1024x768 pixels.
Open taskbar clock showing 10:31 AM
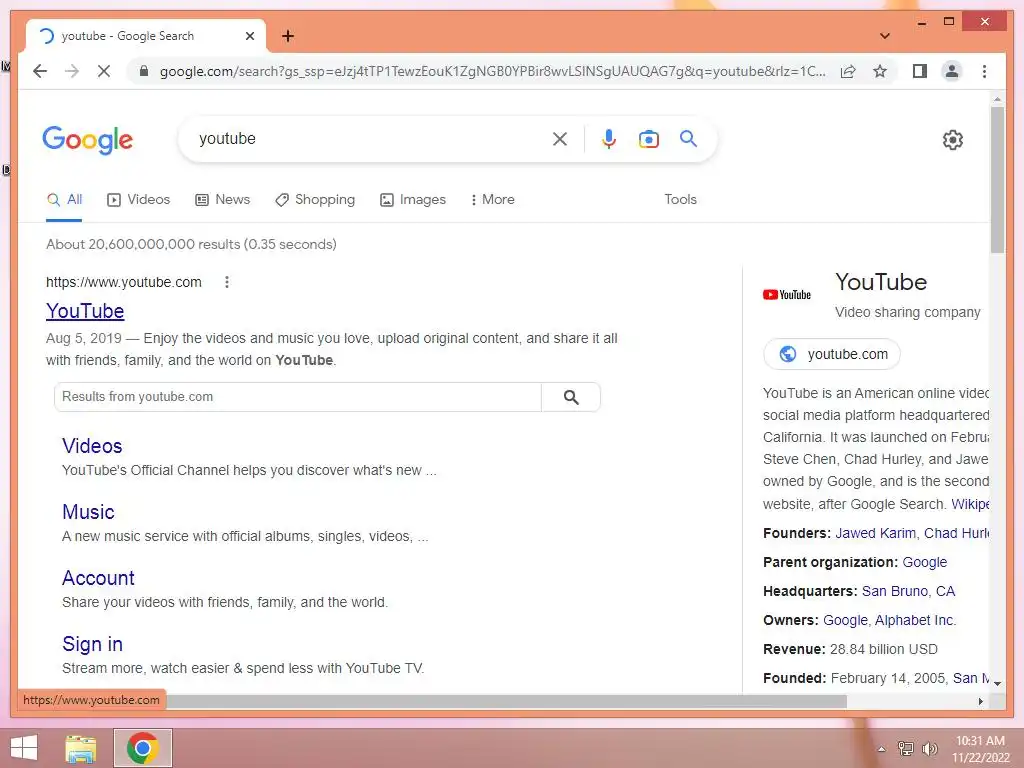[980, 749]
